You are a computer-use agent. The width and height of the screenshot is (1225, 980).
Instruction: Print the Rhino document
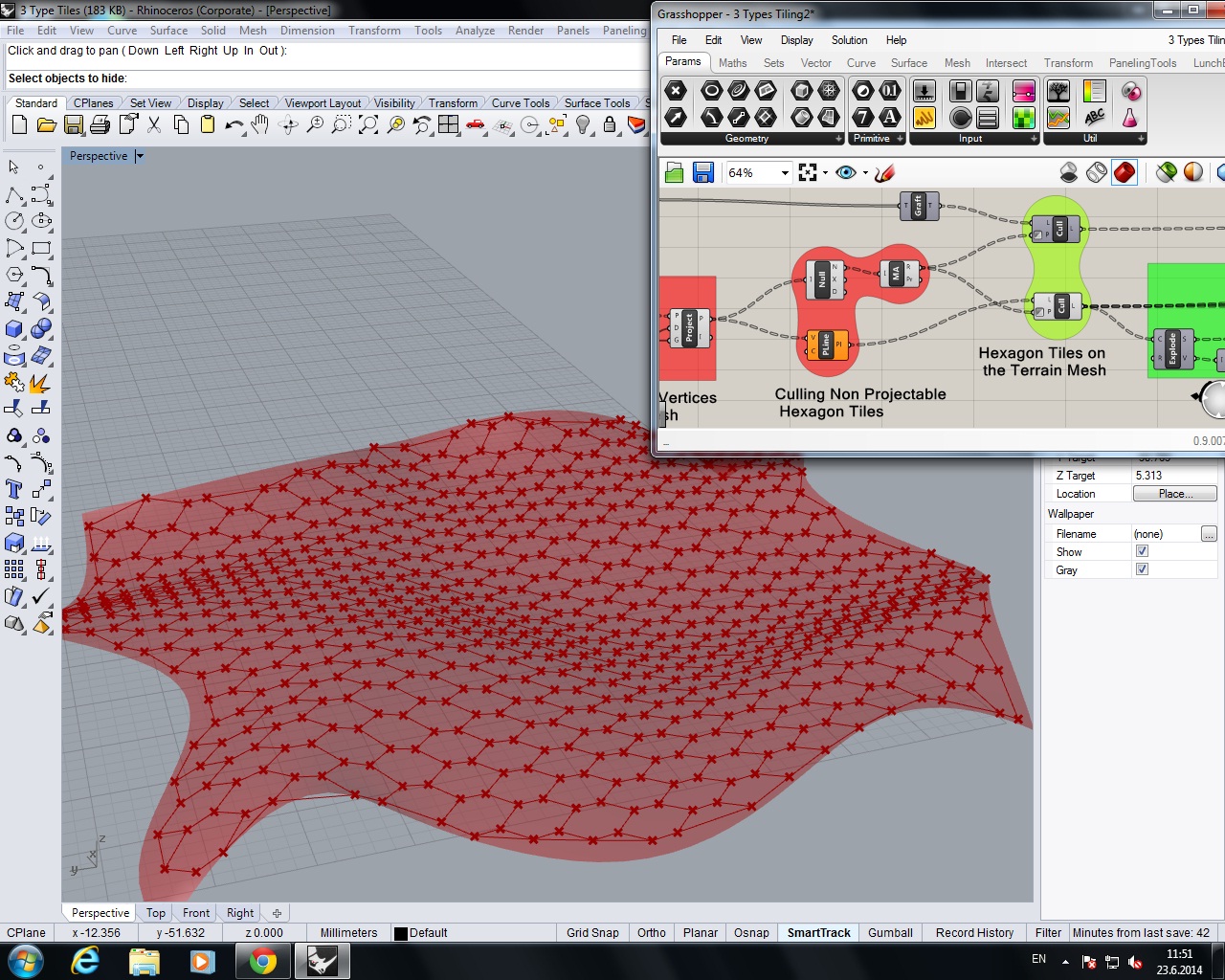pos(100,124)
